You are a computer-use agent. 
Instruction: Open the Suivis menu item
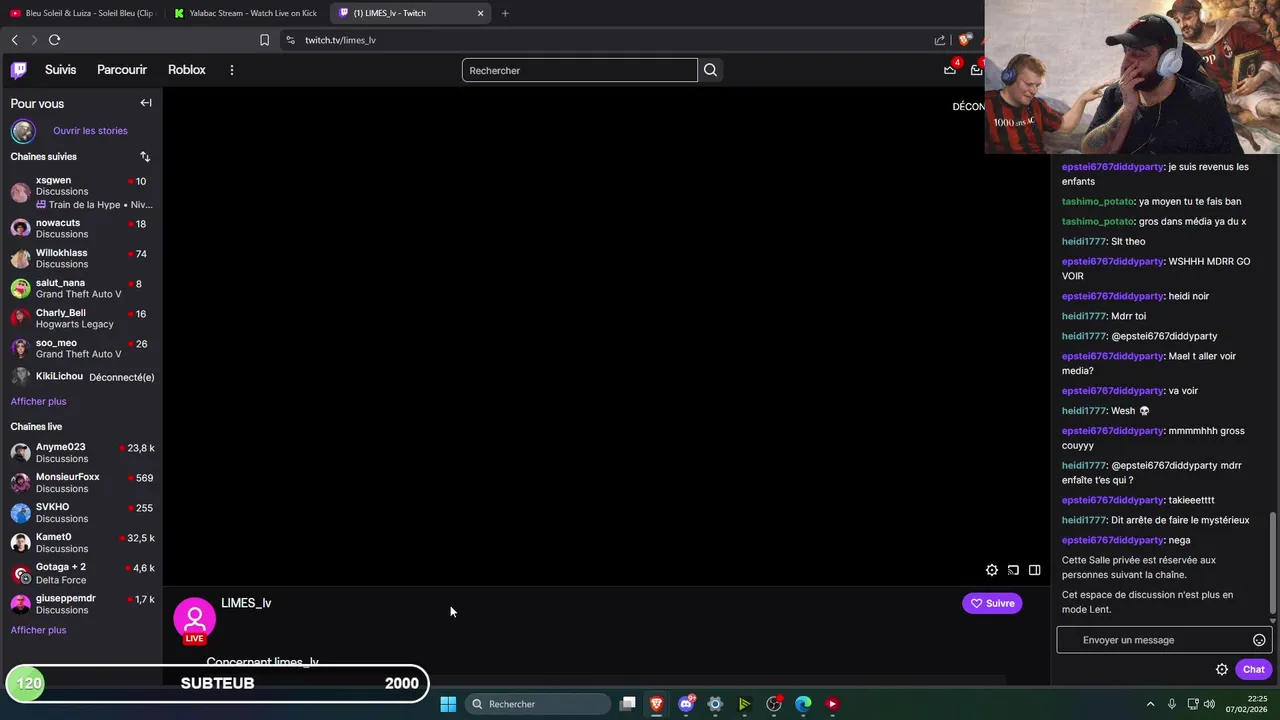click(x=60, y=70)
